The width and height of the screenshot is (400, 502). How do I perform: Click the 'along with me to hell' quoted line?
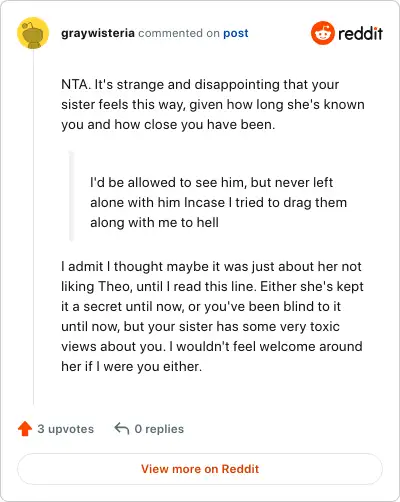[x=154, y=222]
